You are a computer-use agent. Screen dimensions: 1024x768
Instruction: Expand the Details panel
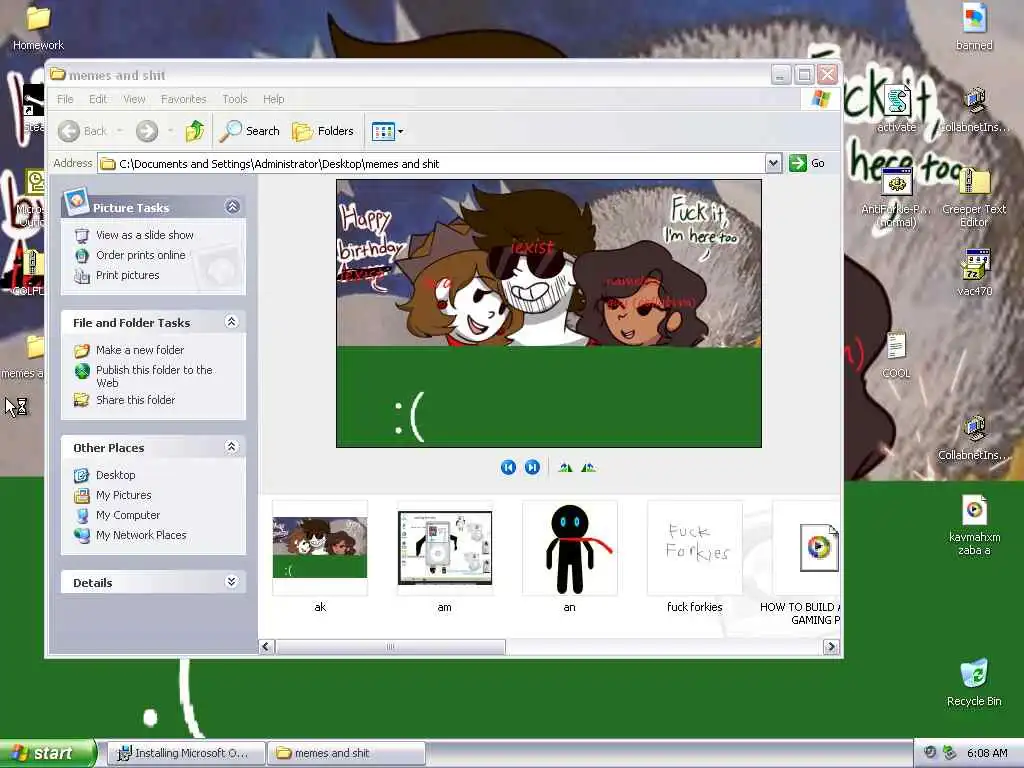231,582
